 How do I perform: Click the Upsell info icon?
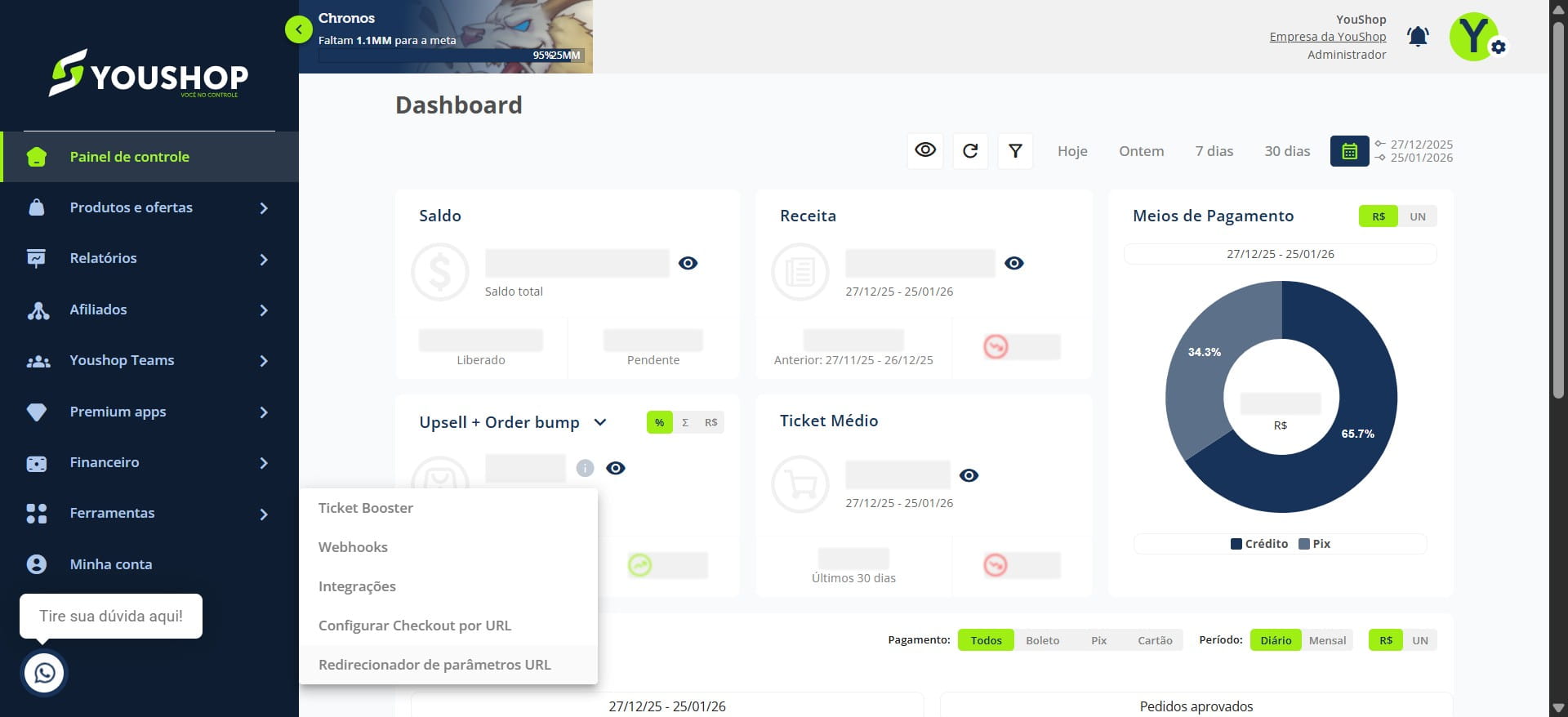[x=585, y=468]
